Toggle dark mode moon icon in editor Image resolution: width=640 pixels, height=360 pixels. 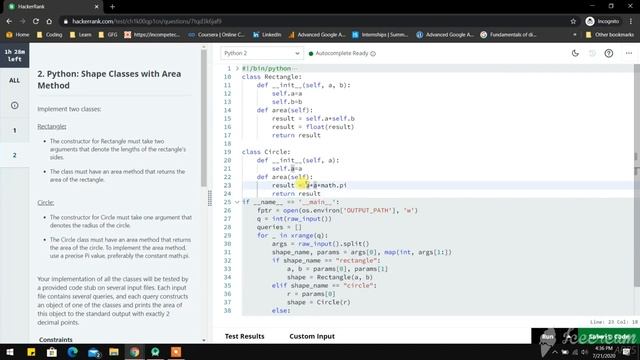[575, 53]
